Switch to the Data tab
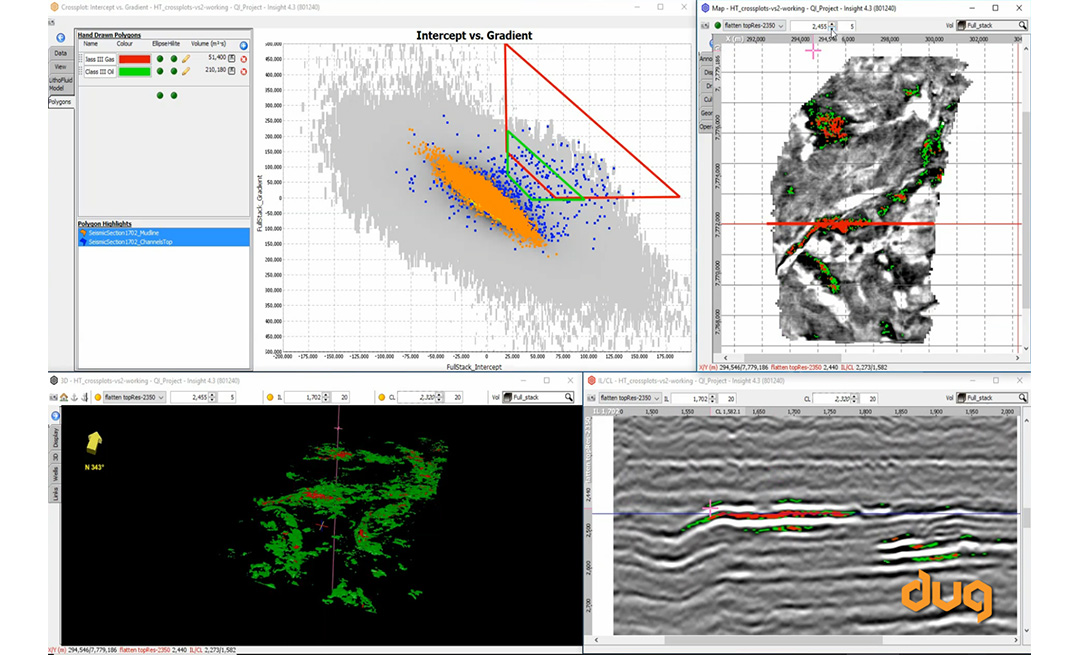Screen dimensions: 1080x655 (60, 53)
